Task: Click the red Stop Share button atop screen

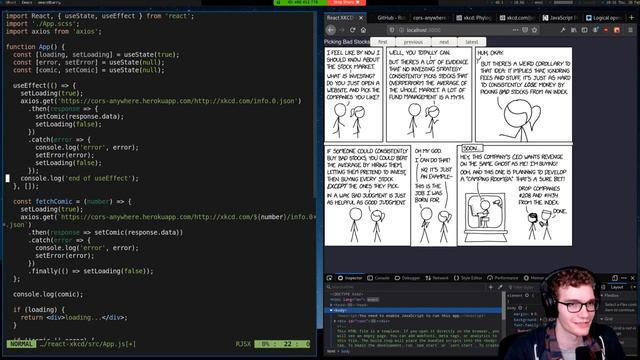Action: pyautogui.click(x=347, y=2)
